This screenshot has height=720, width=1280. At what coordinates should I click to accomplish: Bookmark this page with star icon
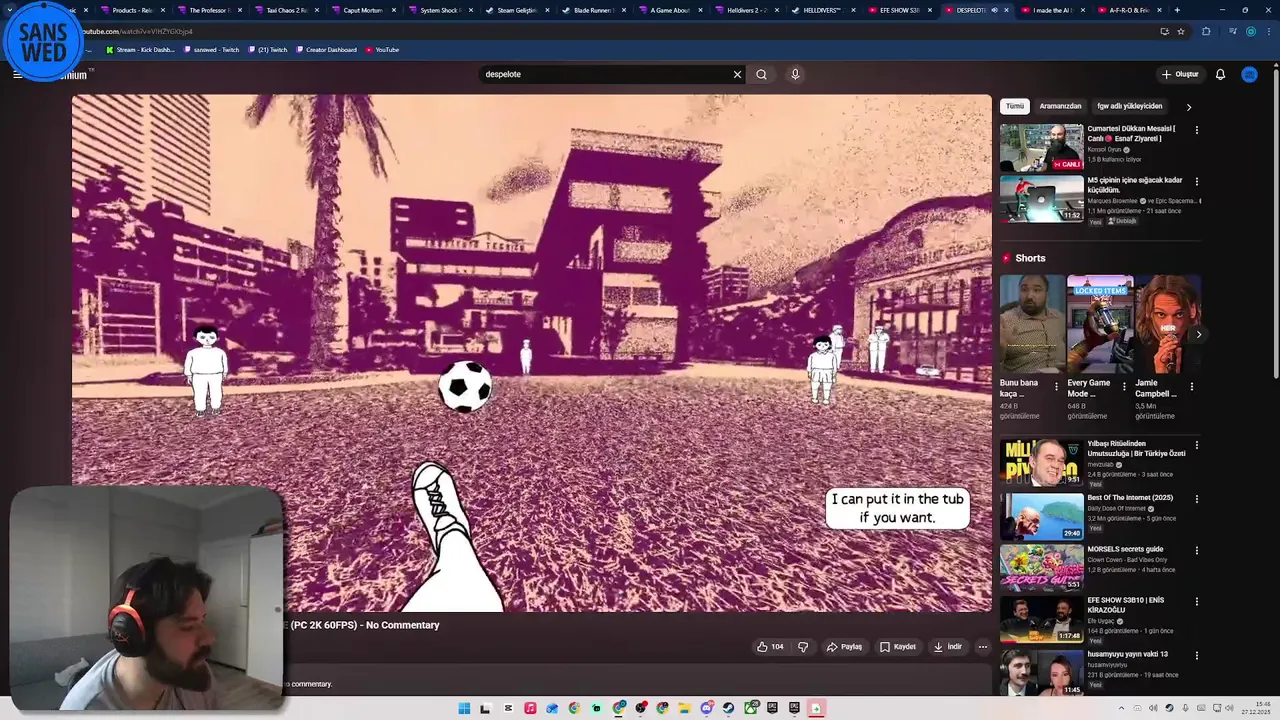[1181, 31]
